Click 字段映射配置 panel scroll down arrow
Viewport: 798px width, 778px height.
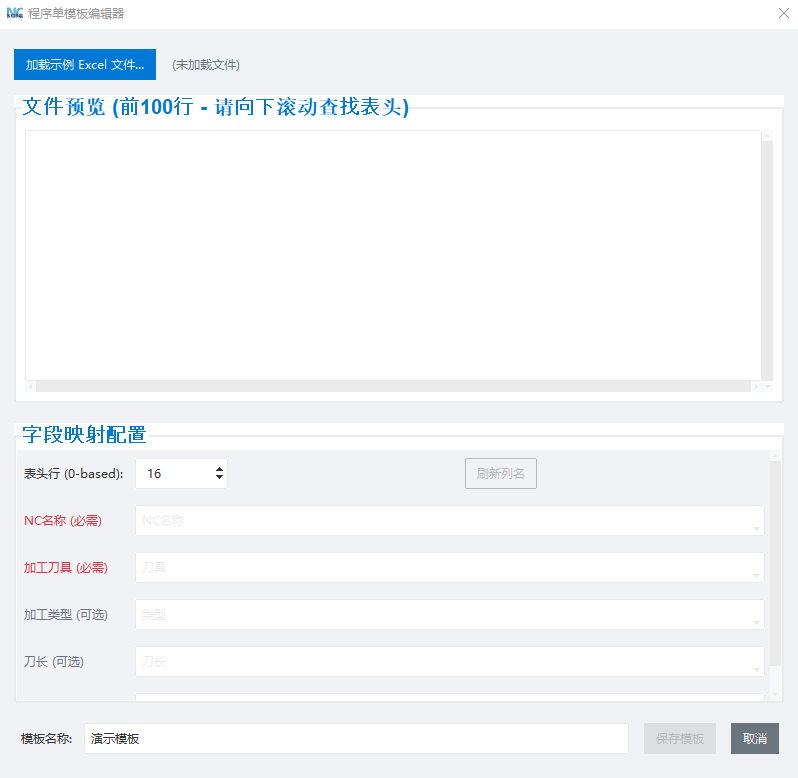(775, 695)
